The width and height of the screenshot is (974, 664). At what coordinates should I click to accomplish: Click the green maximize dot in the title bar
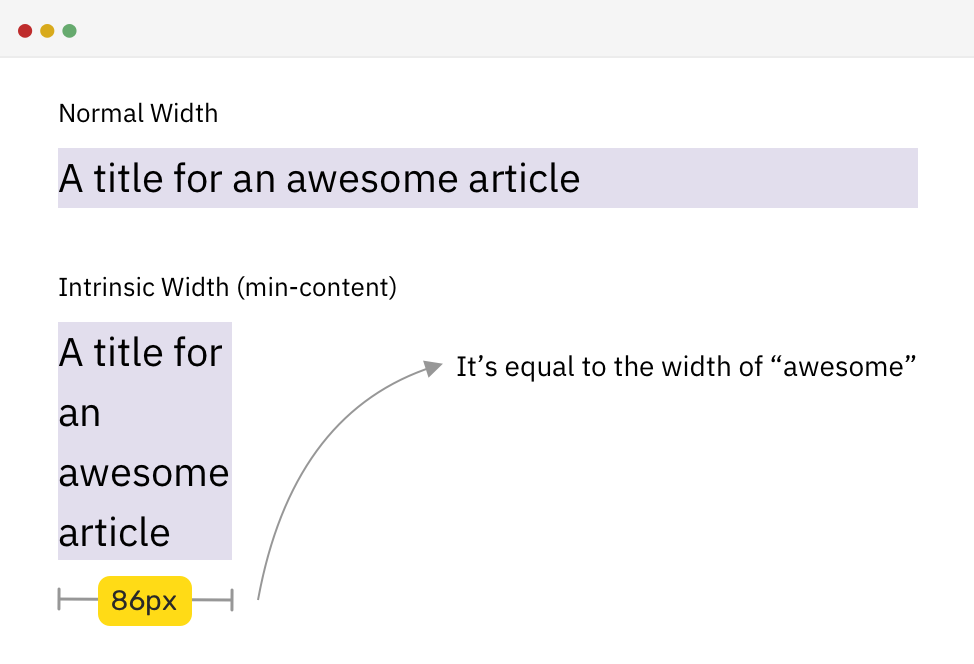pos(69,31)
